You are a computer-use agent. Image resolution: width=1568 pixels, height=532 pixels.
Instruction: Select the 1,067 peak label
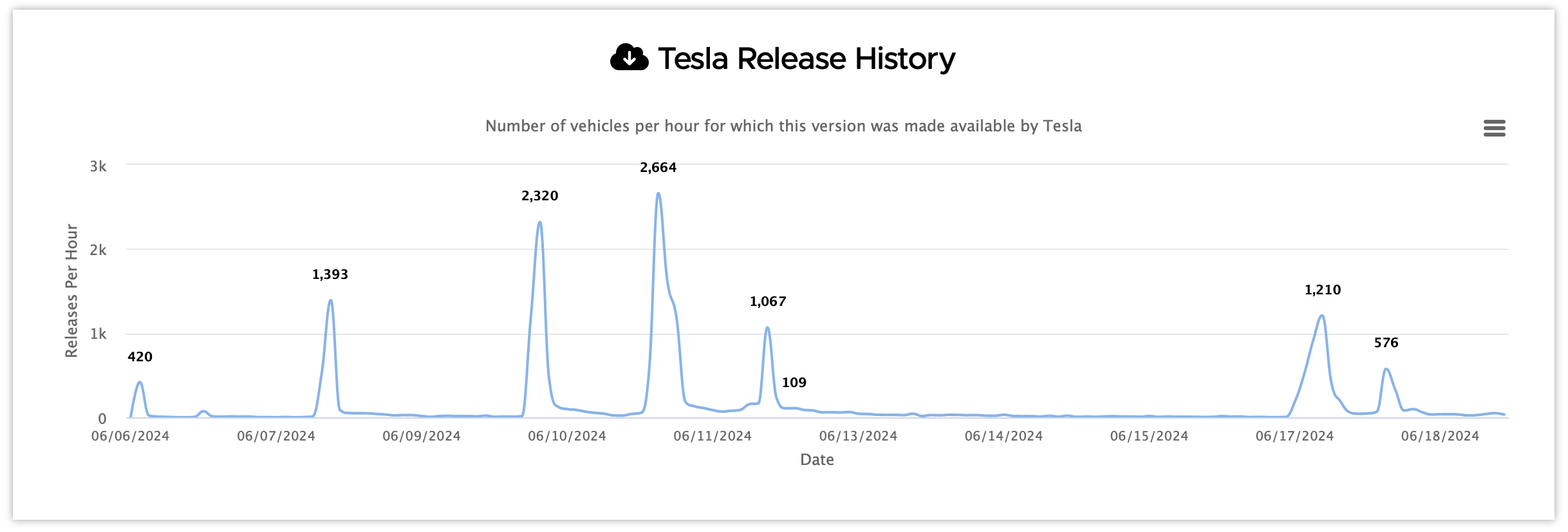pyautogui.click(x=767, y=301)
